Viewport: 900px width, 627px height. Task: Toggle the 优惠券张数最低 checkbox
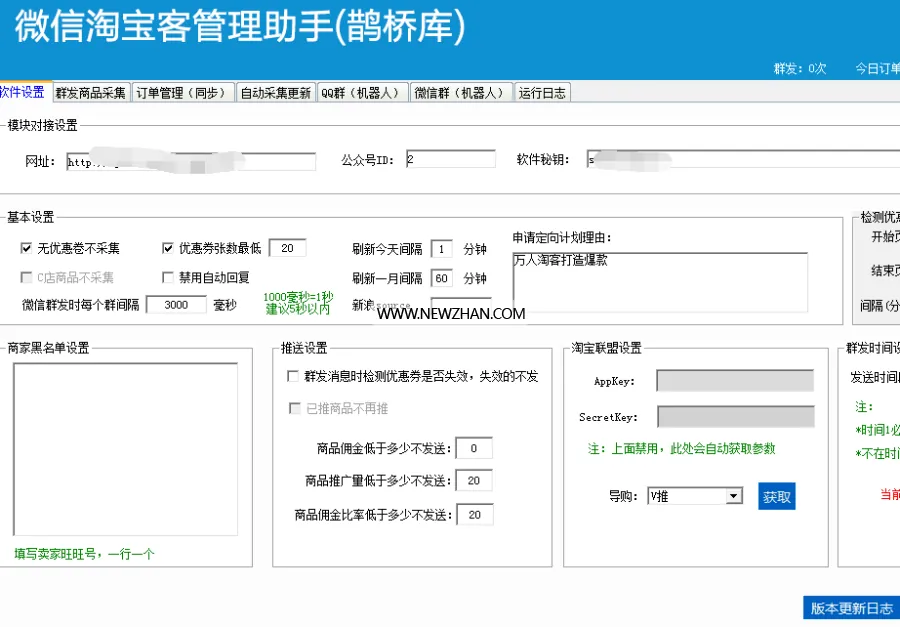[168, 248]
